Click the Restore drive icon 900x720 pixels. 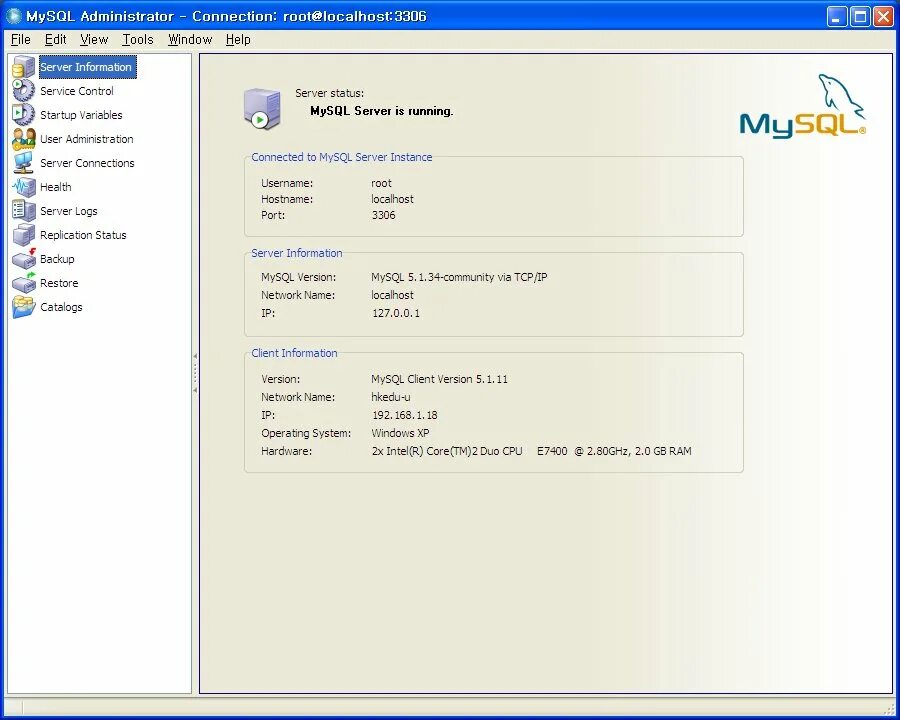[24, 283]
